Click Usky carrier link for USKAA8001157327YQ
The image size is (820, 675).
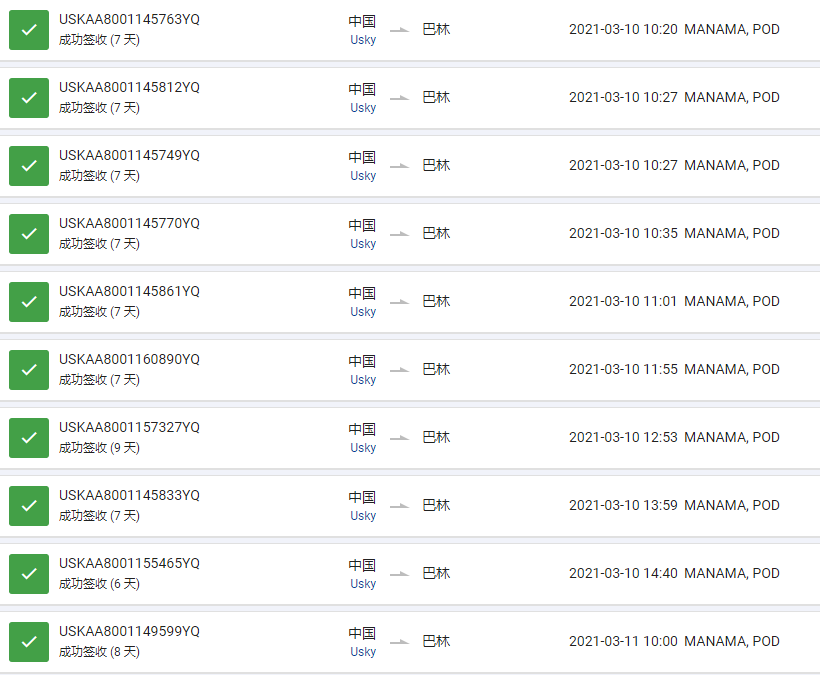click(363, 448)
